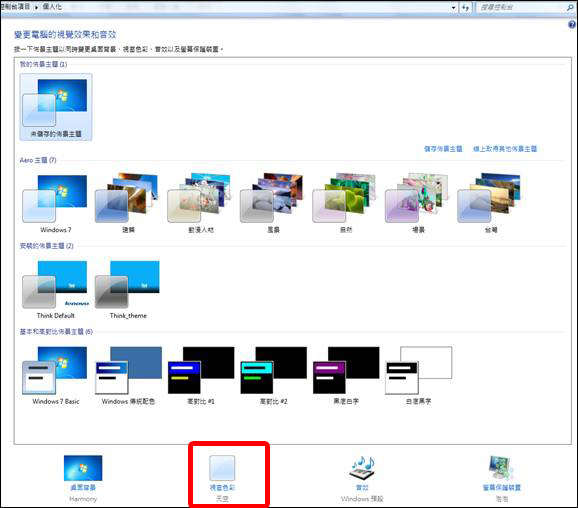Click the address bar refresh button
Image resolution: width=578 pixels, height=508 pixels.
pos(466,7)
